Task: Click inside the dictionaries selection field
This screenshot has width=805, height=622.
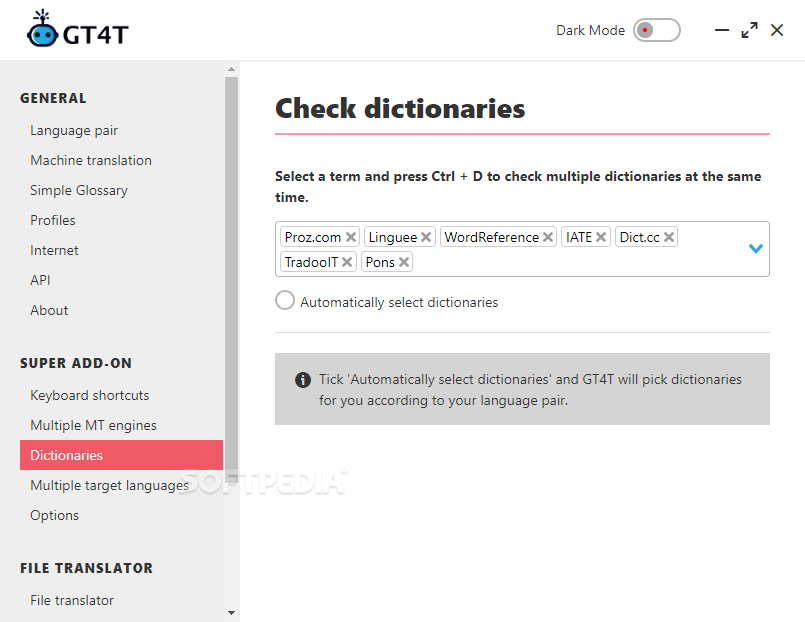Action: [522, 249]
